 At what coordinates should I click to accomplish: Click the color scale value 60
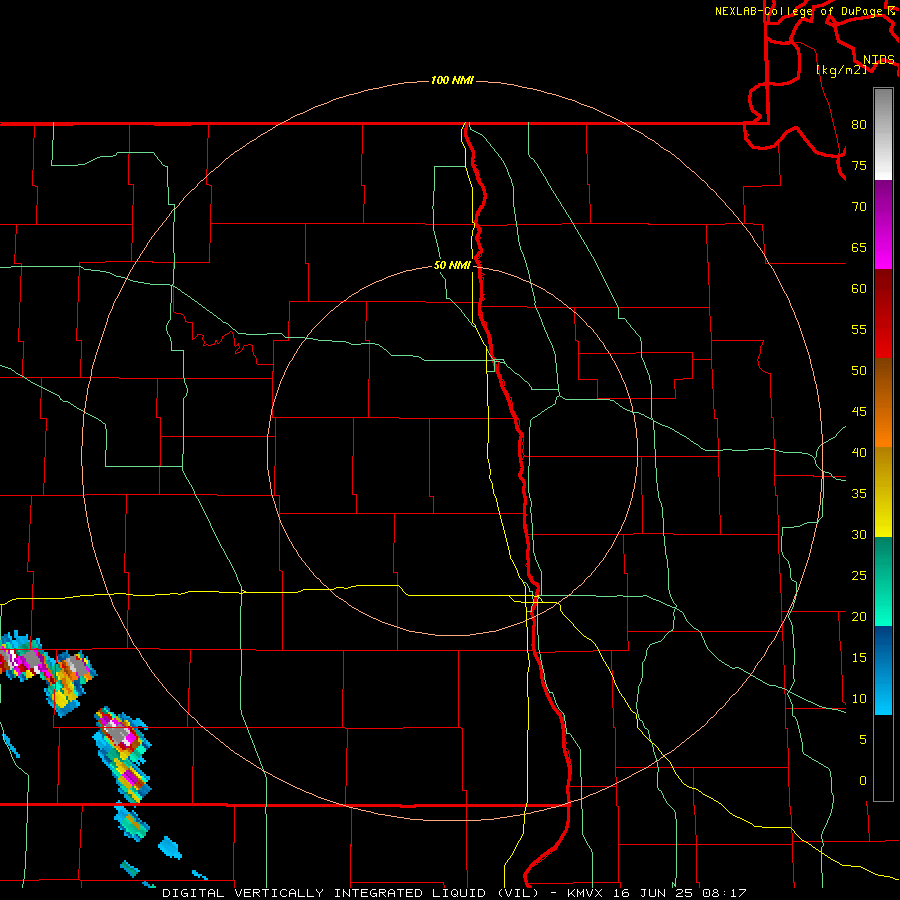pyautogui.click(x=859, y=289)
